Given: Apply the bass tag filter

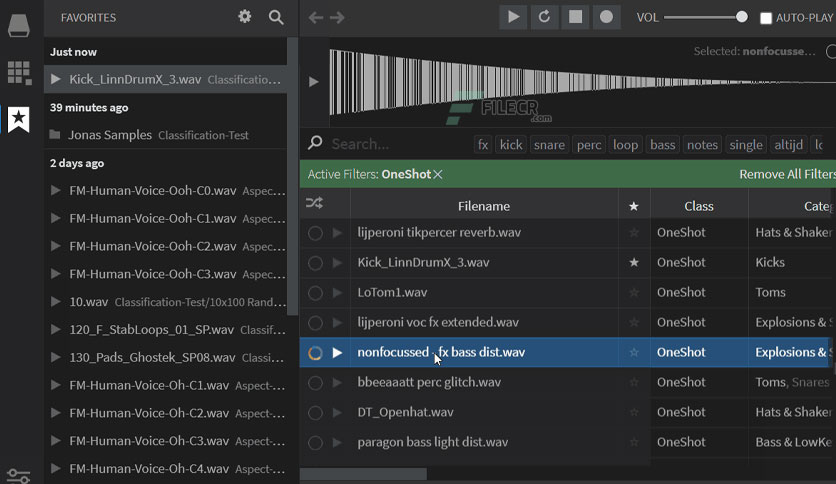Looking at the screenshot, I should 663,144.
